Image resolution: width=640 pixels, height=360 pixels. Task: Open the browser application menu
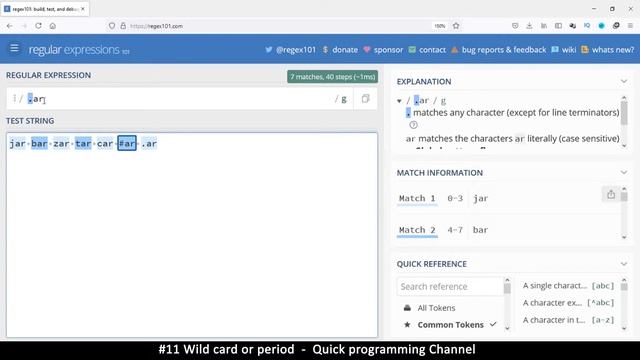(x=630, y=26)
